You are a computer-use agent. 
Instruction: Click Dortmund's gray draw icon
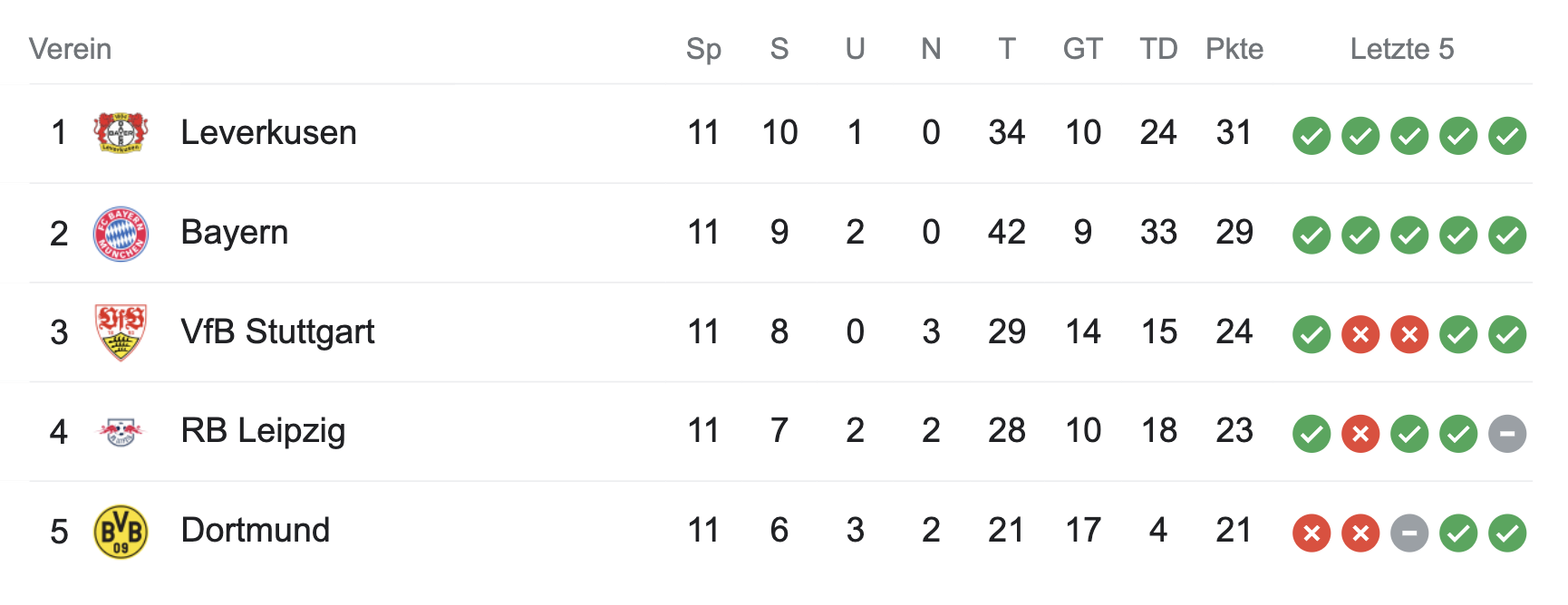click(x=1409, y=533)
